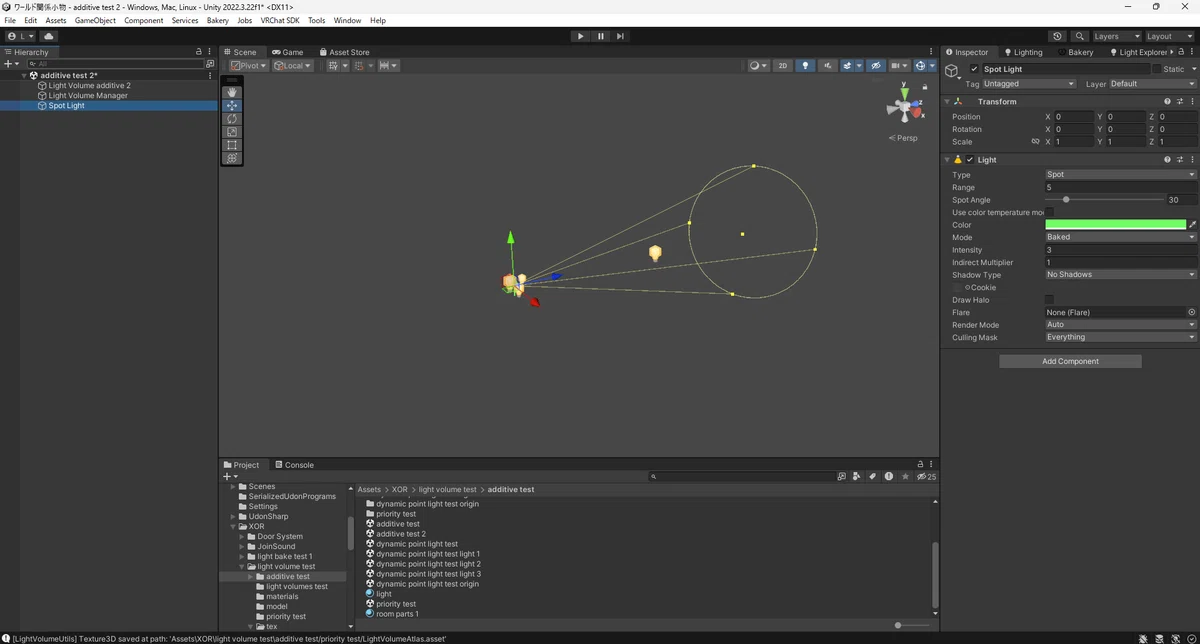Open the Render Mode Auto dropdown
The image size is (1200, 644).
[1120, 325]
